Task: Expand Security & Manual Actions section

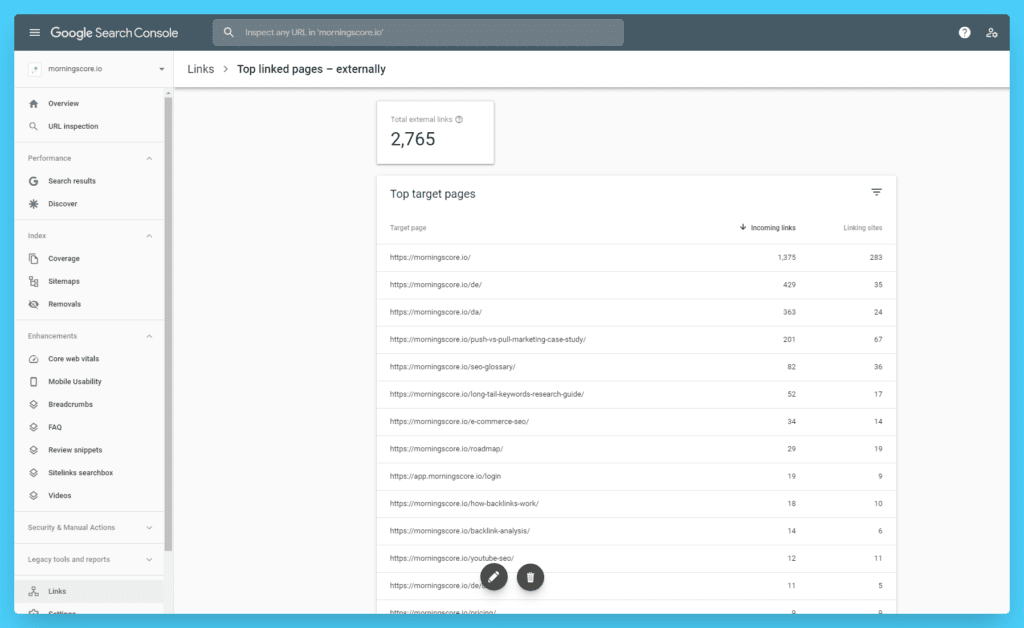Action: [x=150, y=527]
